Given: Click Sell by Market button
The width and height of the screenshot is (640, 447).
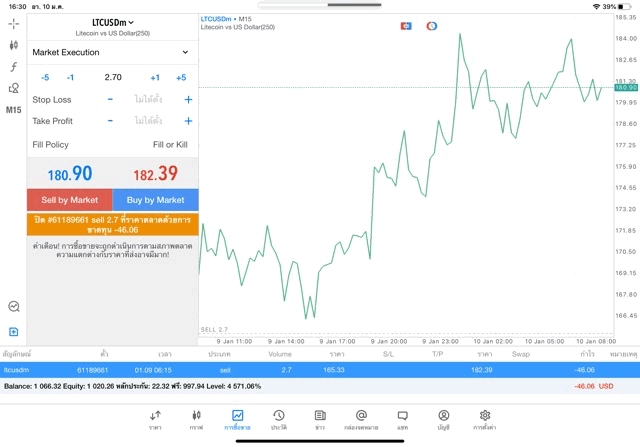Looking at the screenshot, I should pos(70,200).
